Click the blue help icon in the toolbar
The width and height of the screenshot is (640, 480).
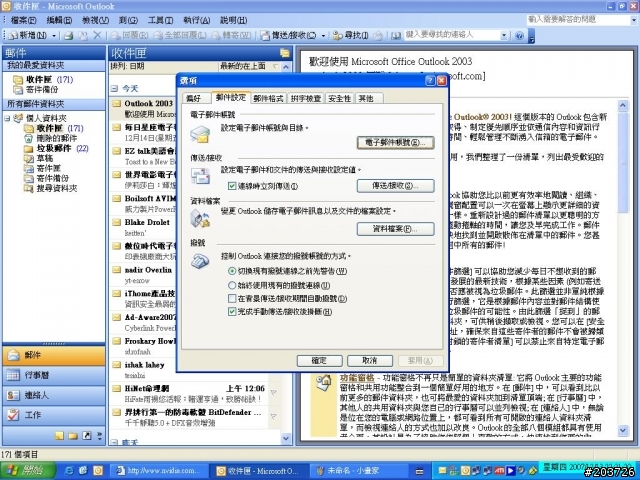pyautogui.click(x=519, y=36)
